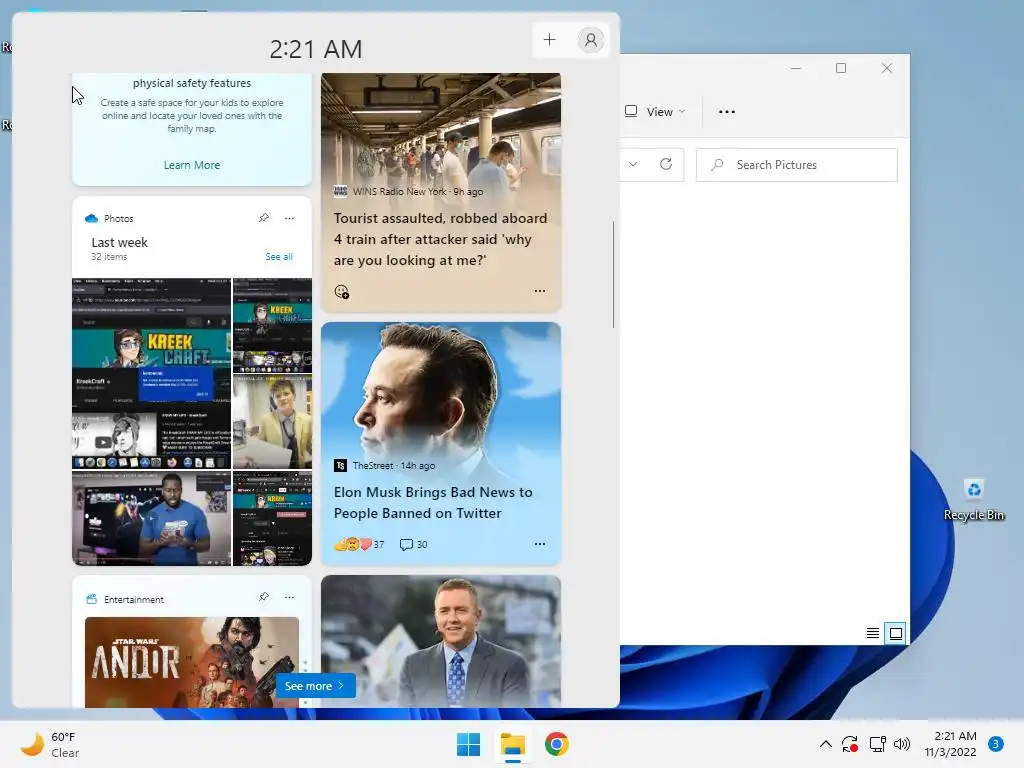The height and width of the screenshot is (768, 1024).
Task: Expand the address bar history dropdown
Action: tap(633, 164)
